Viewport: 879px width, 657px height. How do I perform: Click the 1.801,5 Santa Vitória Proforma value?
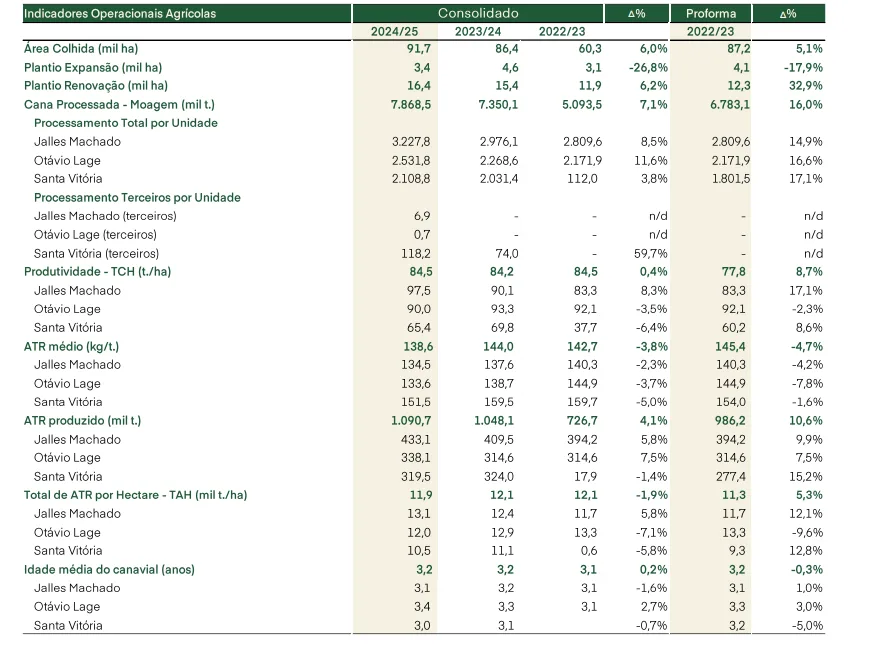731,179
